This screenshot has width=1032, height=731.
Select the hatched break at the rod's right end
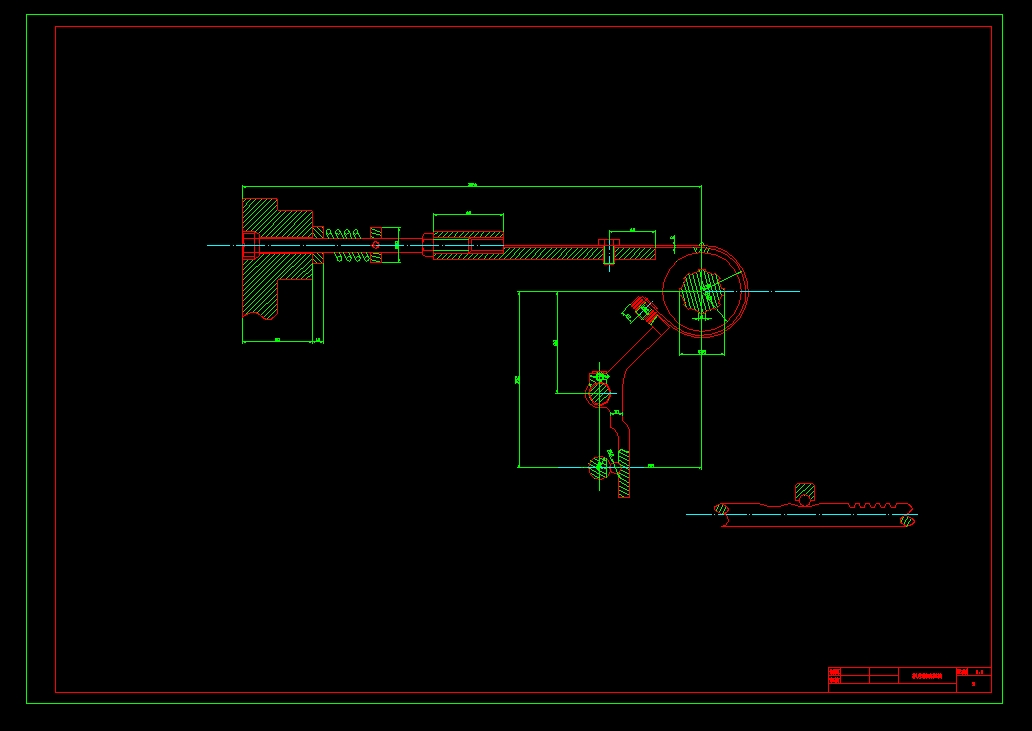[x=908, y=521]
